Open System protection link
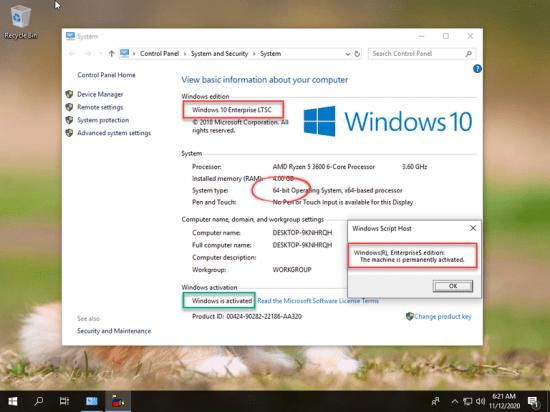550x412 pixels. coord(103,120)
